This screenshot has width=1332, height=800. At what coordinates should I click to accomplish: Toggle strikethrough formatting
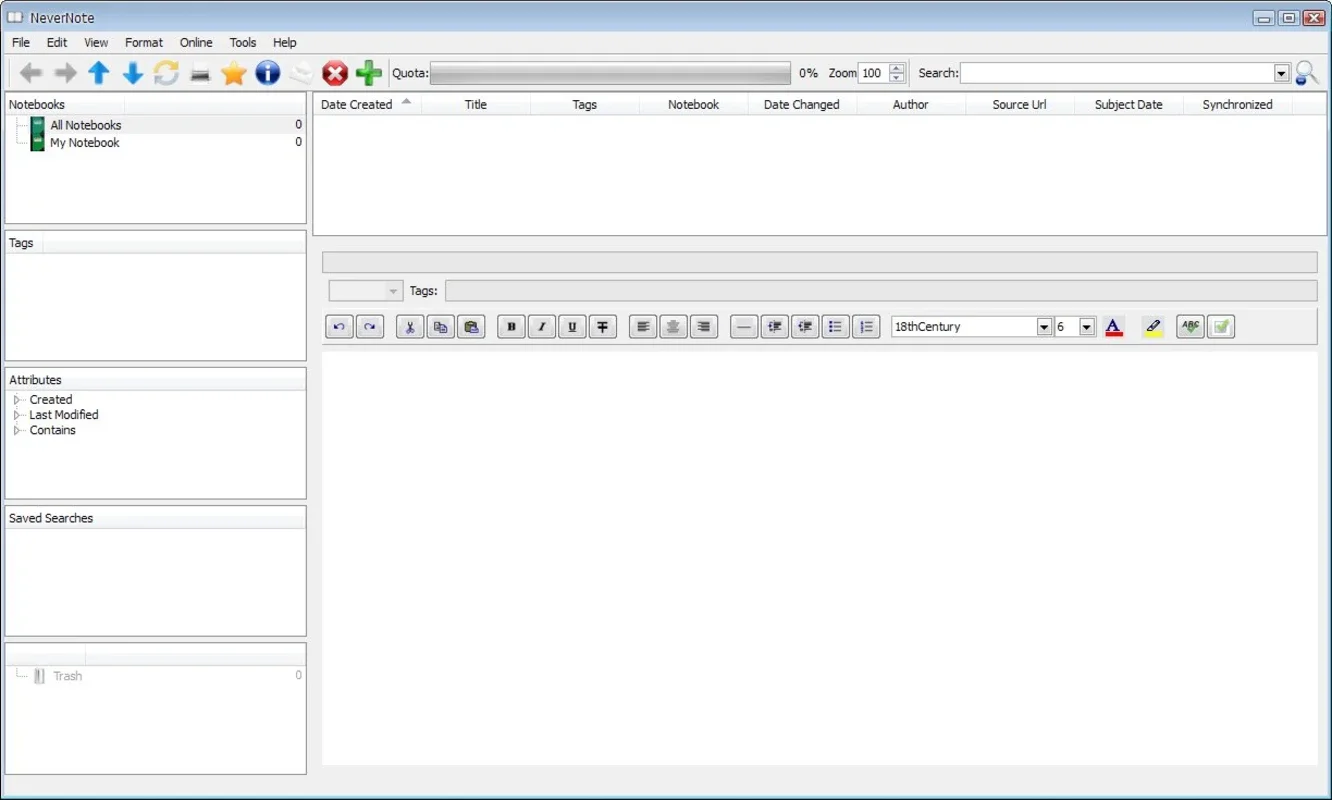pyautogui.click(x=603, y=327)
